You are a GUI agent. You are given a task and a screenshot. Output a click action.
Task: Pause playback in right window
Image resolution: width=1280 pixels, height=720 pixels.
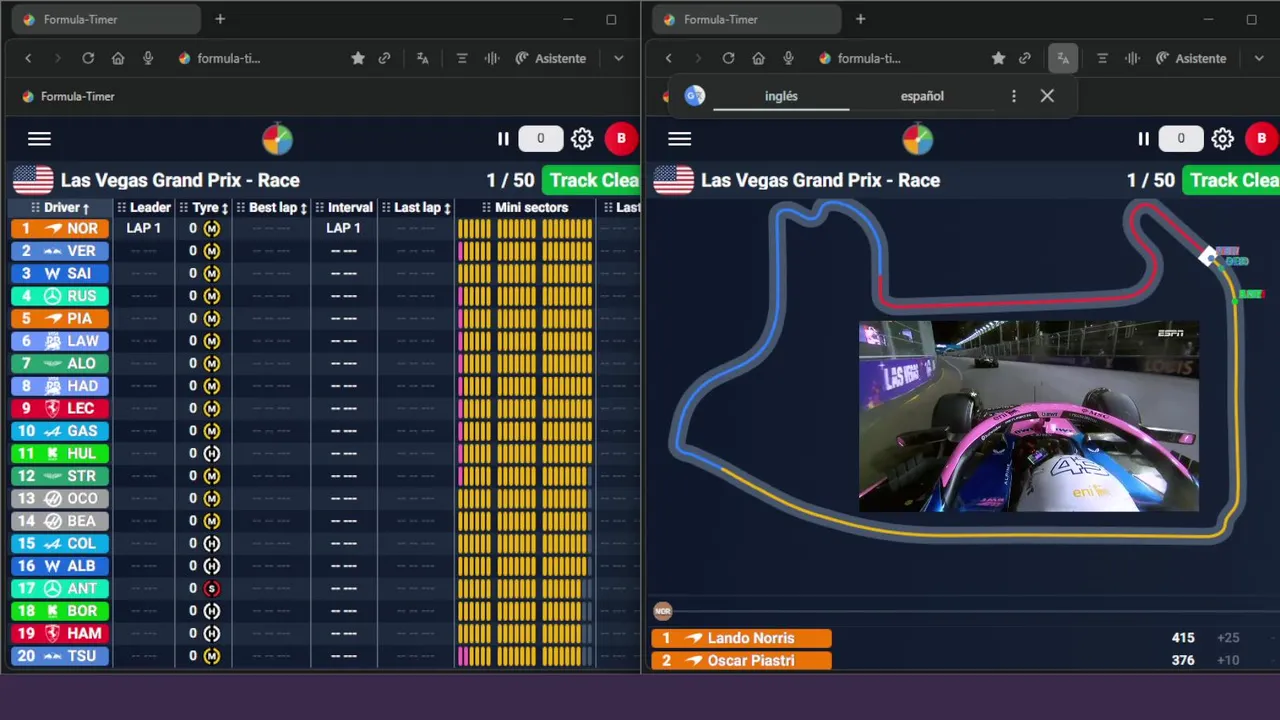click(1143, 139)
